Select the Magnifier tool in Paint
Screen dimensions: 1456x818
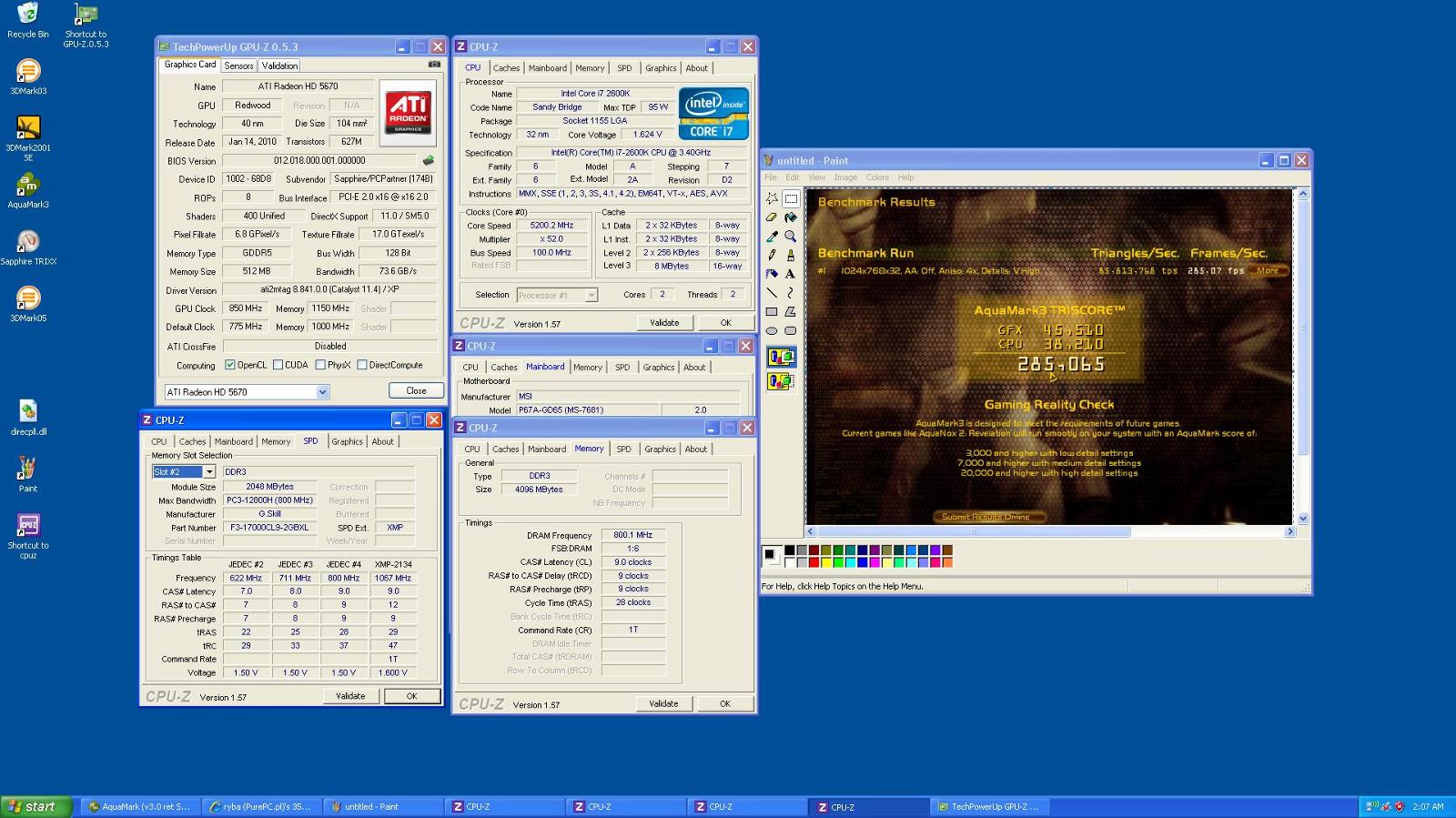(x=790, y=237)
